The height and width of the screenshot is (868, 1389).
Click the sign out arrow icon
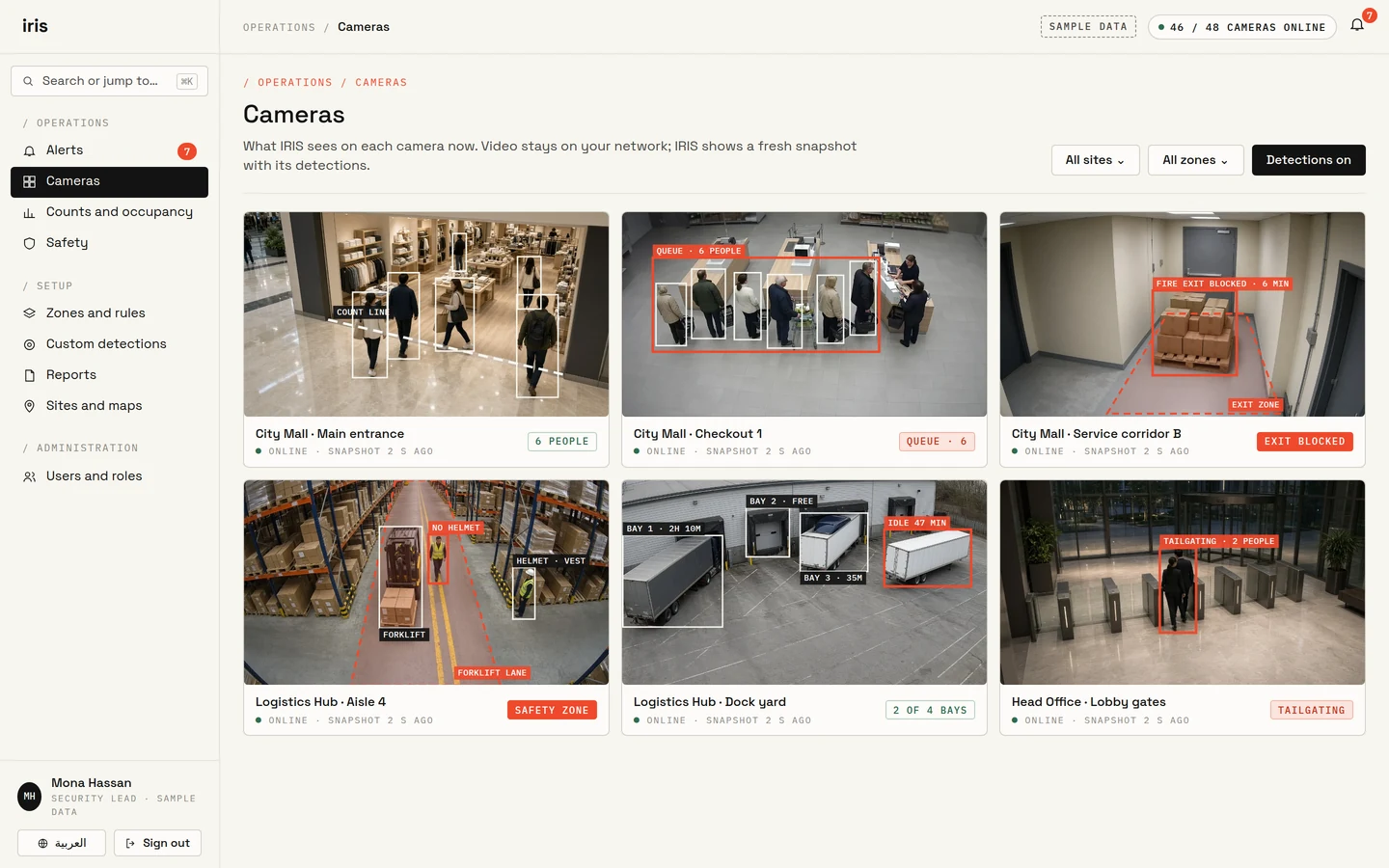point(130,843)
